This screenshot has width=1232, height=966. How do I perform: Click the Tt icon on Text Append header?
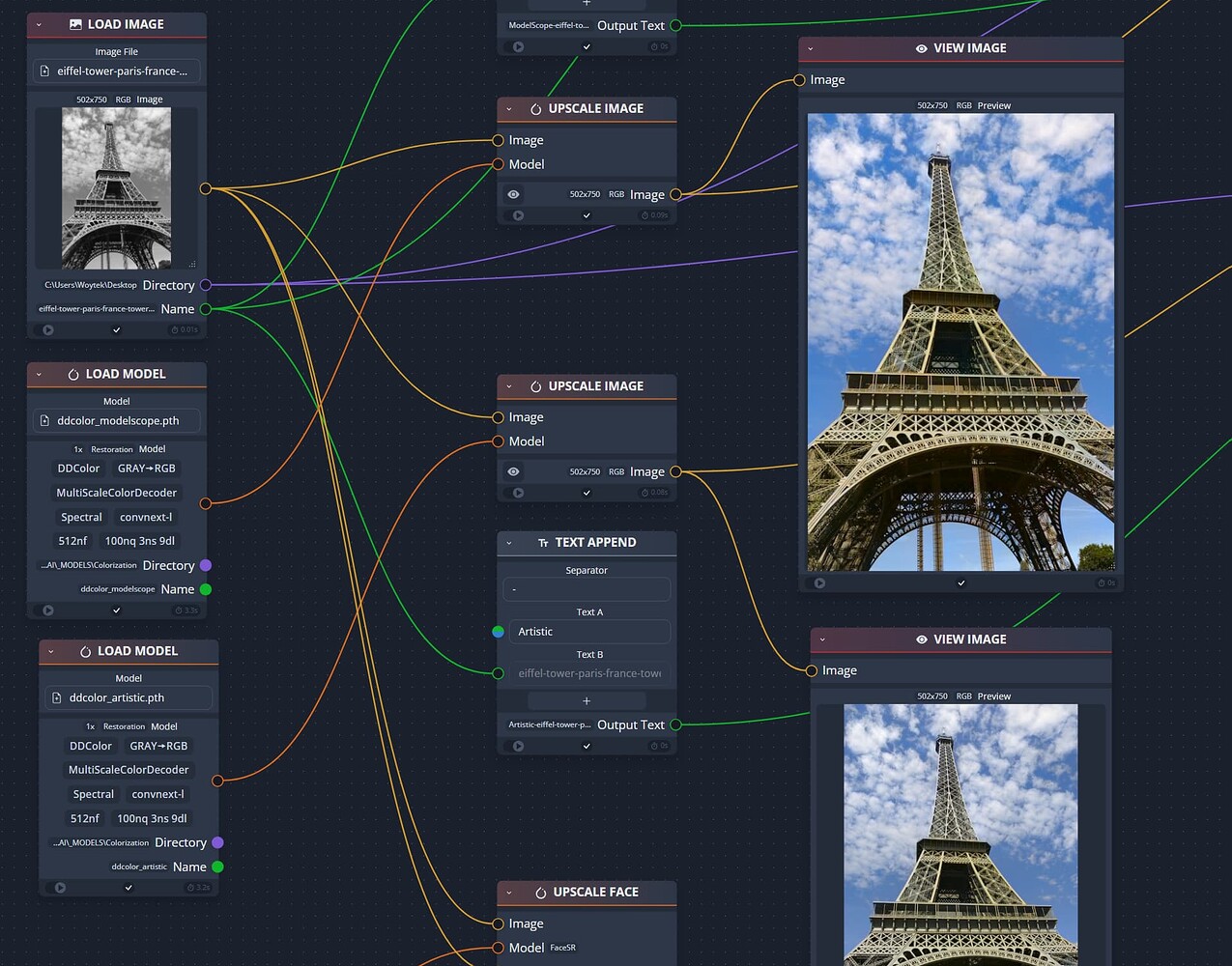tap(543, 543)
